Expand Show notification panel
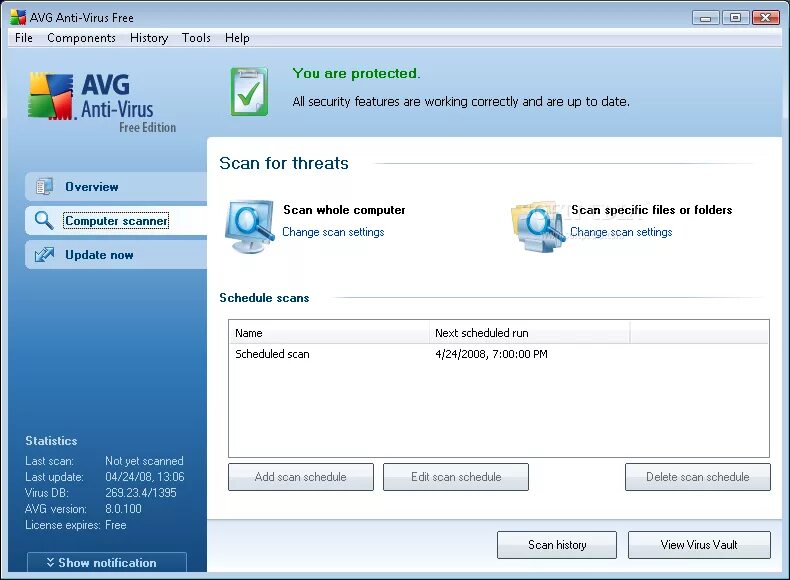Screen dimensions: 790x580 107,562
